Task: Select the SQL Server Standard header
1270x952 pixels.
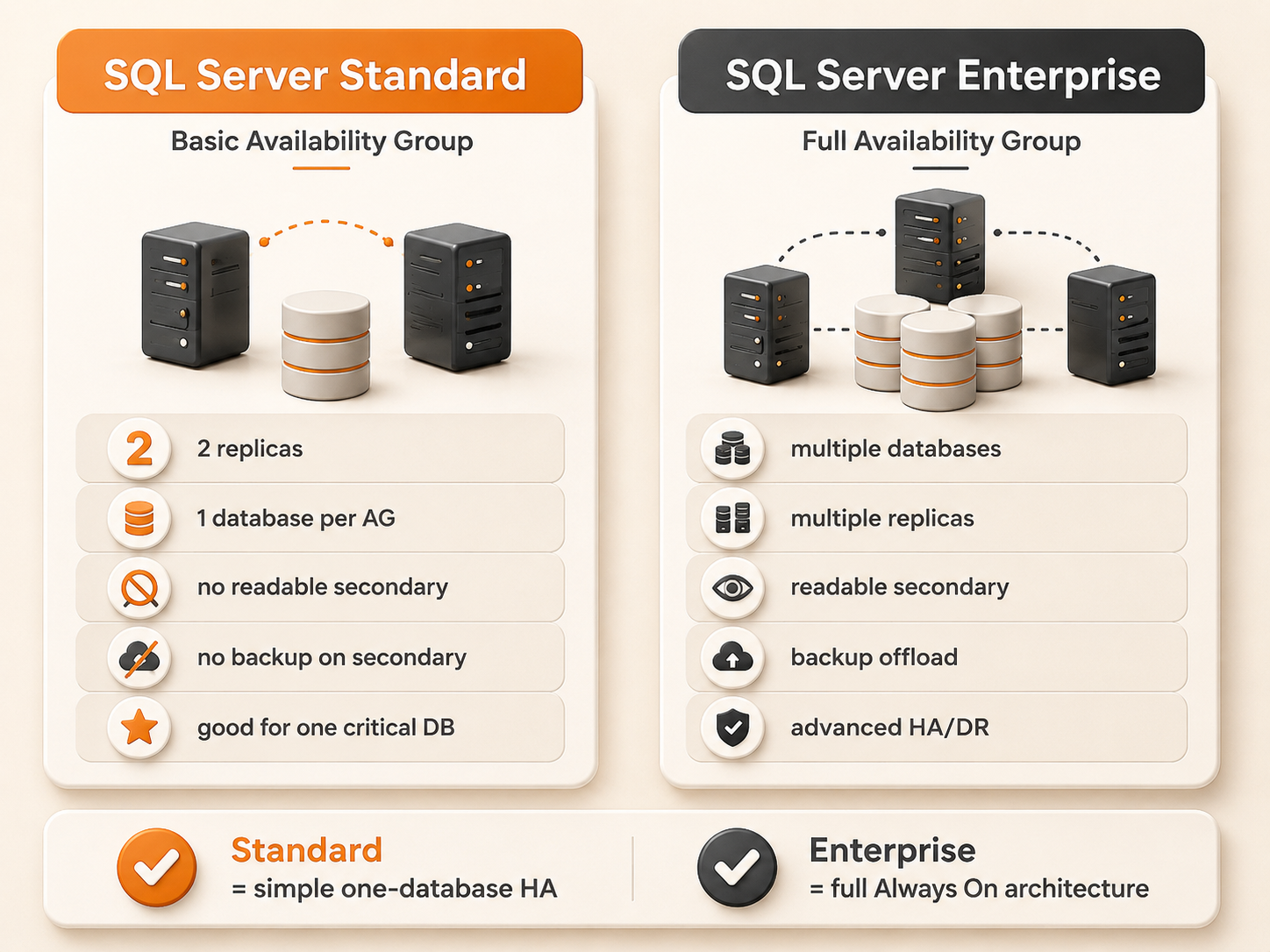Action: (x=319, y=72)
